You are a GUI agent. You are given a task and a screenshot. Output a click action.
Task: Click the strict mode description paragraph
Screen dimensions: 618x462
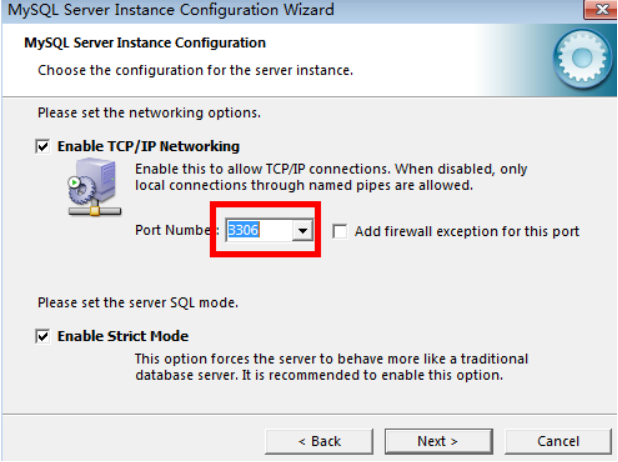point(330,367)
